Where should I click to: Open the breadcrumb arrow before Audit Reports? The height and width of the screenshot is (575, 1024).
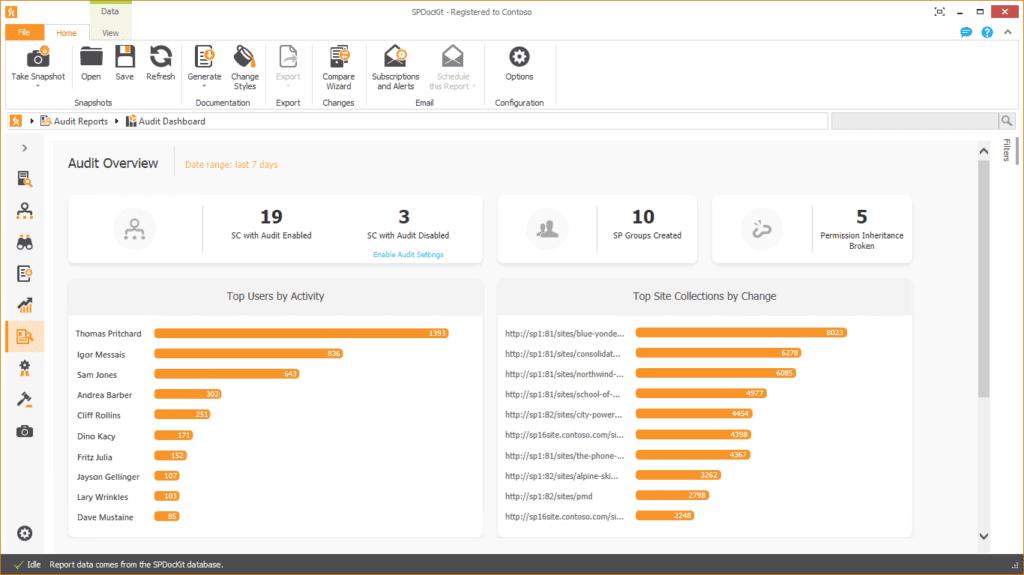click(x=31, y=121)
